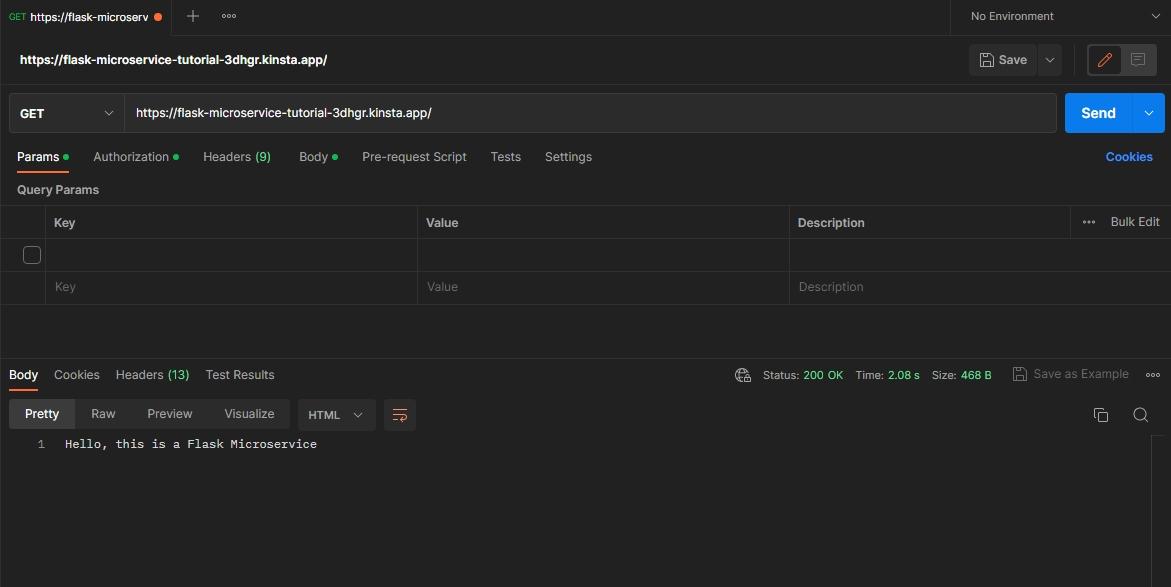This screenshot has height=587, width=1171.
Task: Open the Cookies link
Action: click(x=1129, y=157)
